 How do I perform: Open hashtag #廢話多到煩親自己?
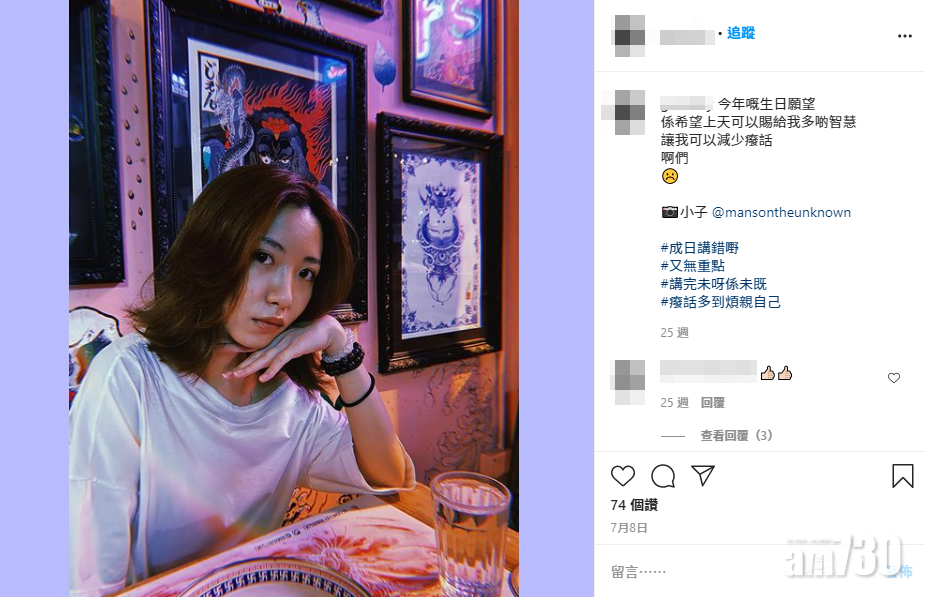[720, 302]
